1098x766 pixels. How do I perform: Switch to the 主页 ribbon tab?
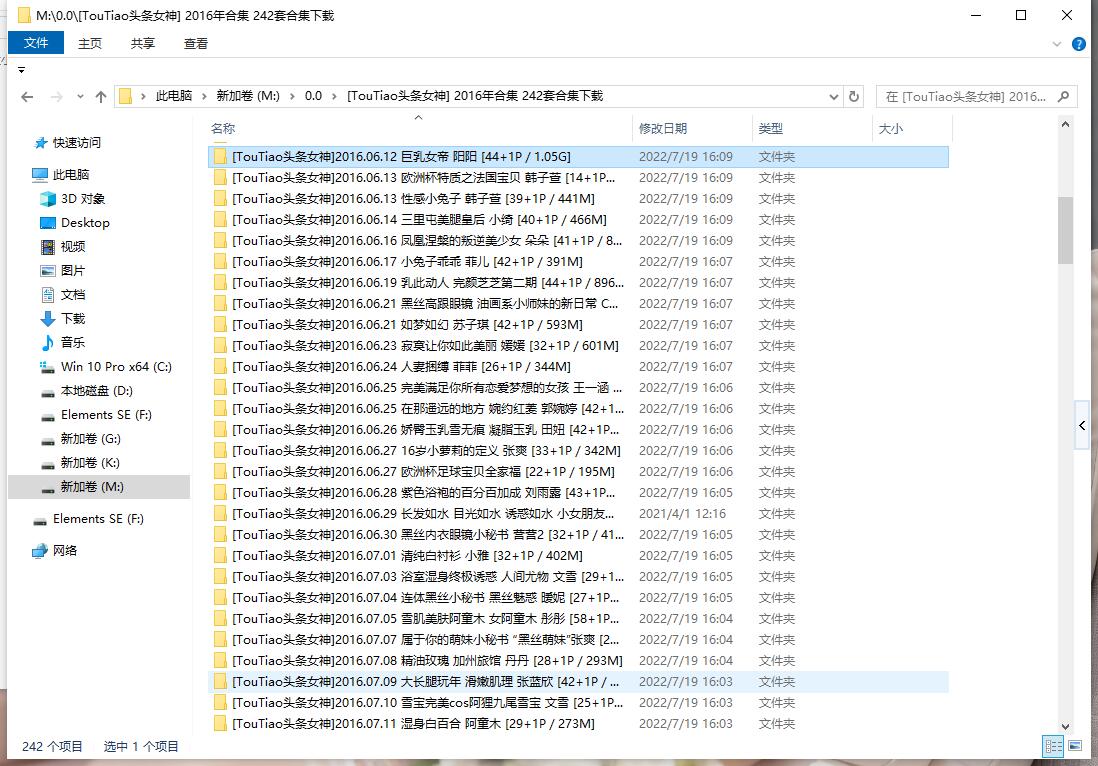click(90, 43)
